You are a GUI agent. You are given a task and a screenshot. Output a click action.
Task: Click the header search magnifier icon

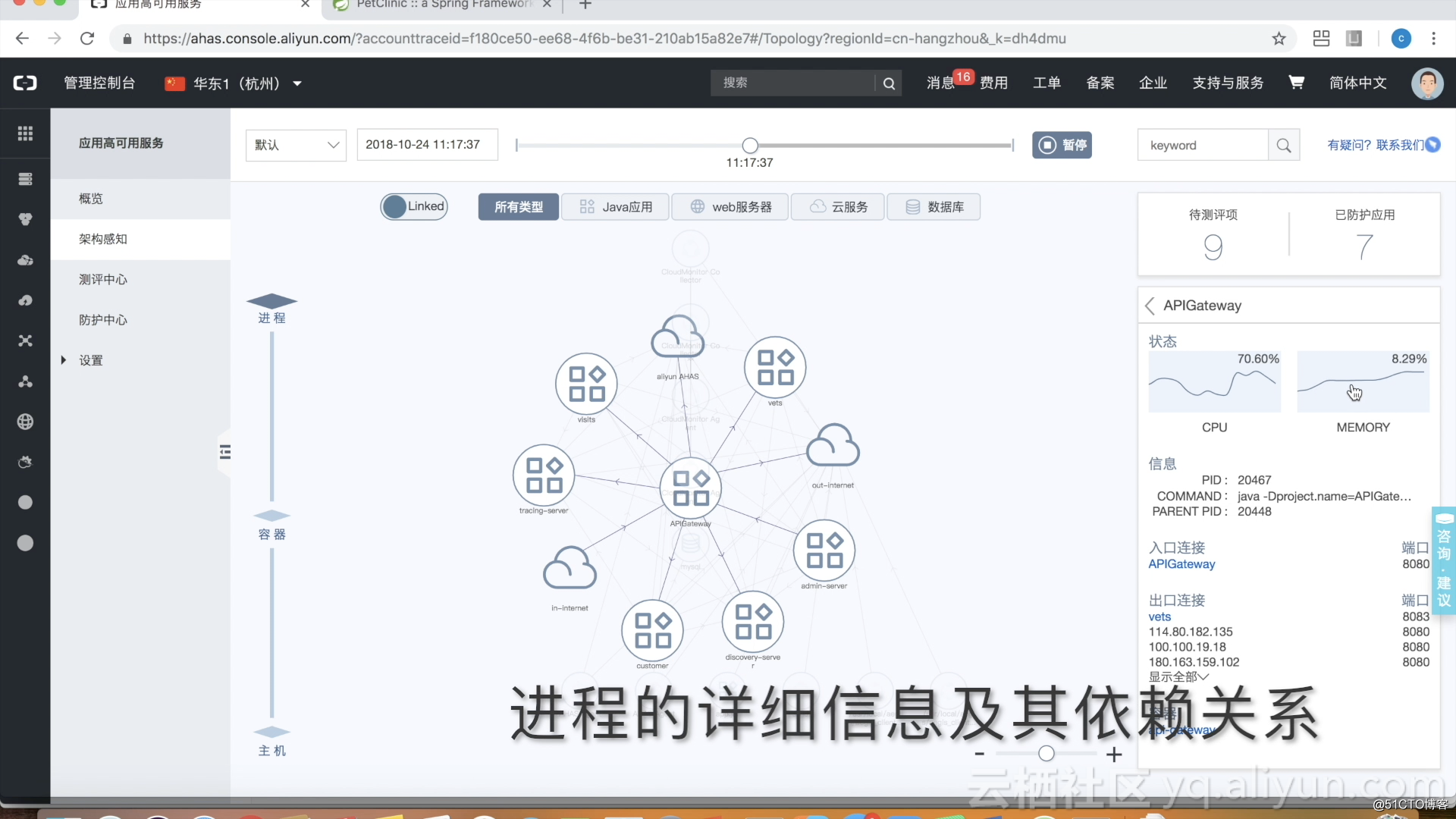pos(889,83)
